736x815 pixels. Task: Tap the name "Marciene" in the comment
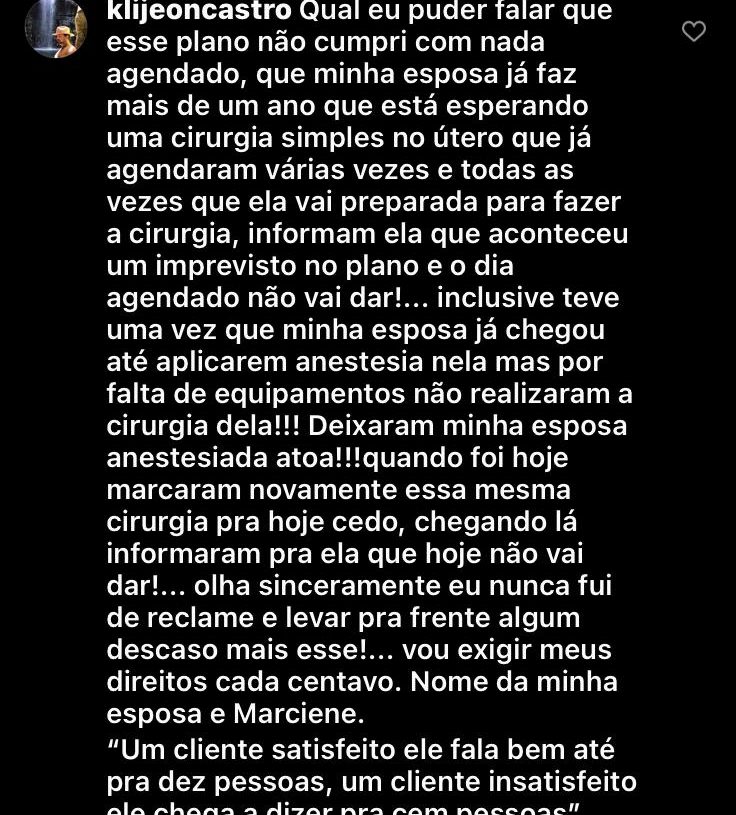pyautogui.click(x=295, y=714)
